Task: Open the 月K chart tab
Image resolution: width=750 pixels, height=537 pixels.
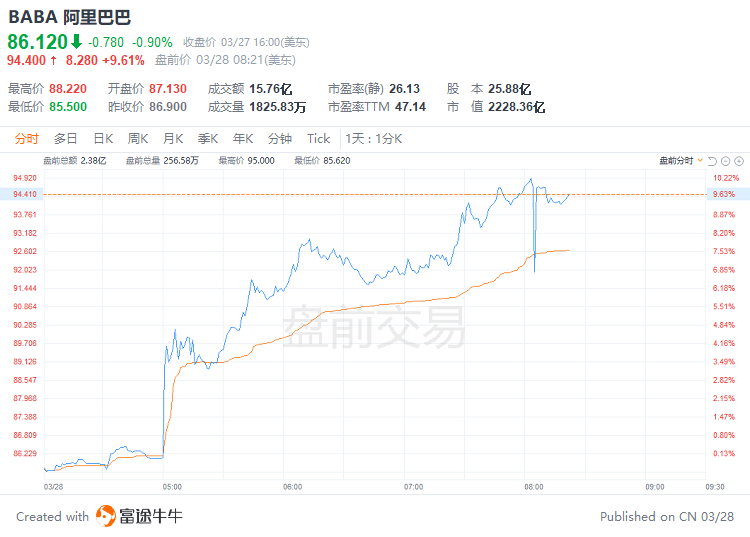Action: pyautogui.click(x=173, y=139)
